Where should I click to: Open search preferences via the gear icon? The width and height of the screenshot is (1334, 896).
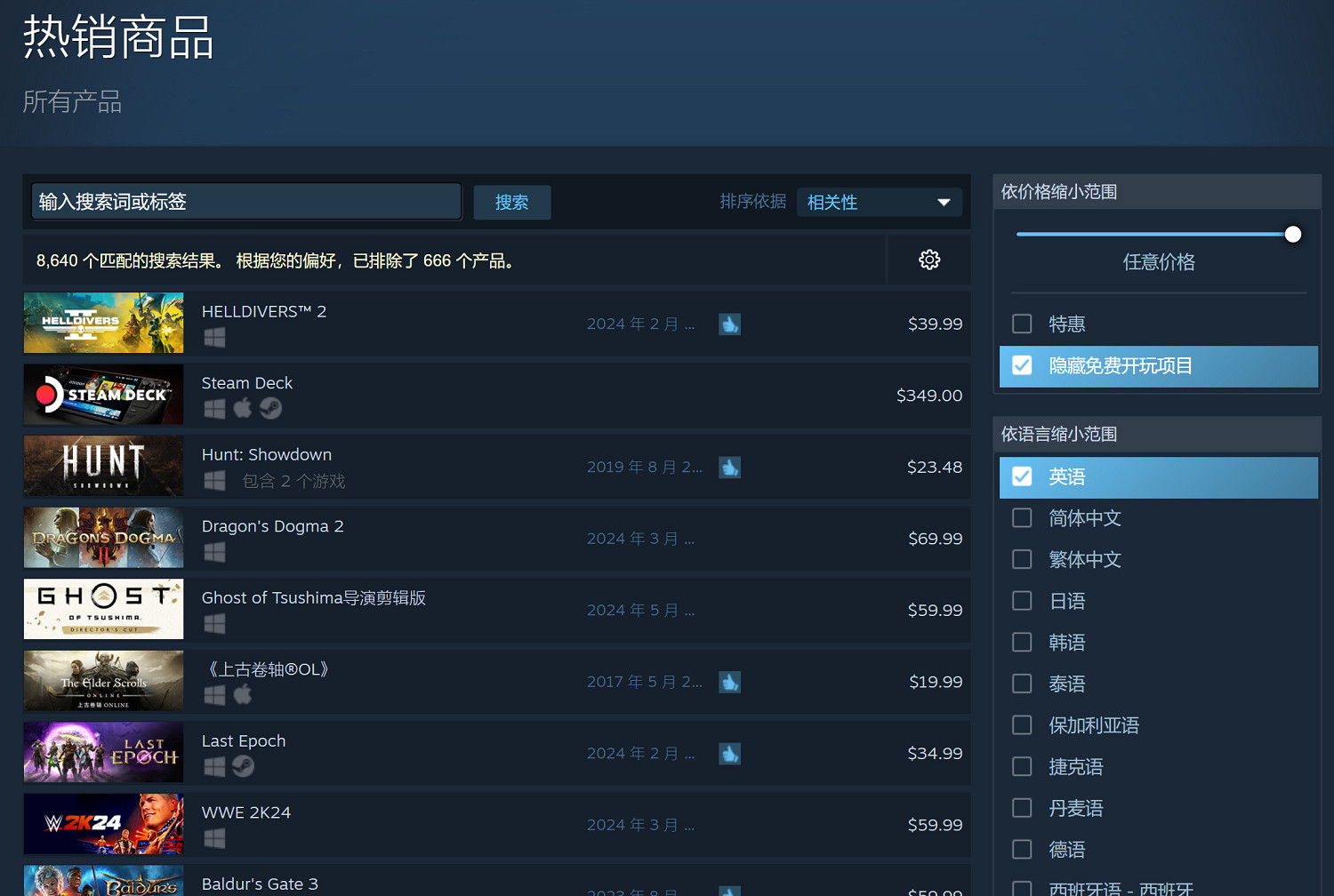tap(928, 260)
